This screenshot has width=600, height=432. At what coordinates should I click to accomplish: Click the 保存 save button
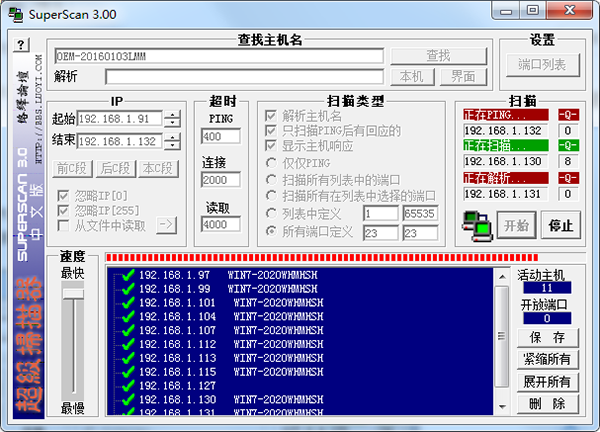point(546,337)
